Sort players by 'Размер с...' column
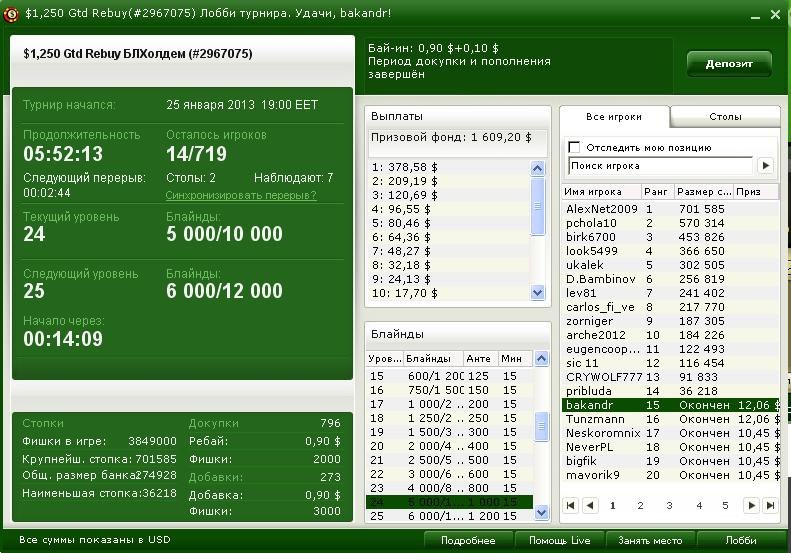 (704, 192)
